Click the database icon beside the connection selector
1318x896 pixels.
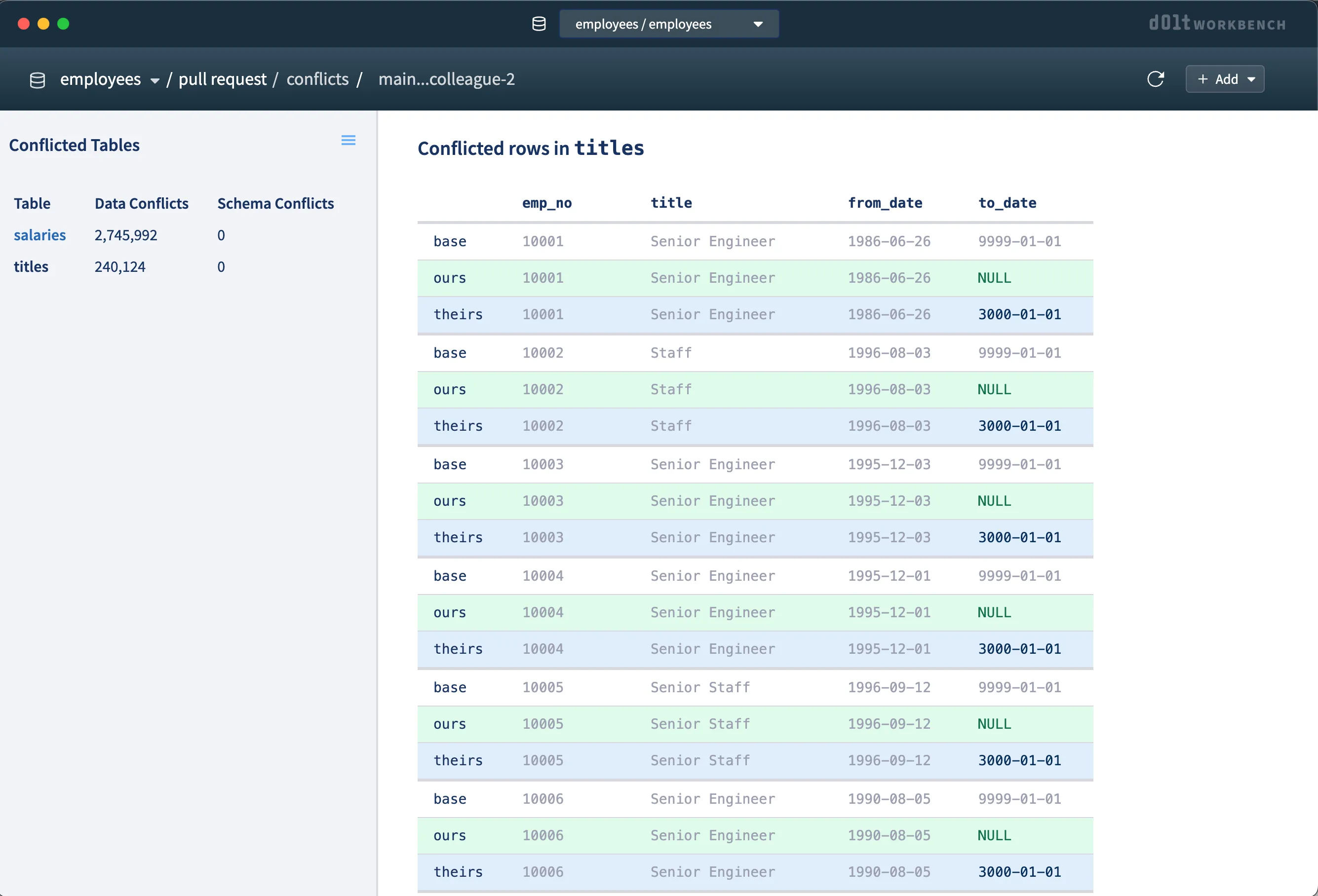click(539, 24)
